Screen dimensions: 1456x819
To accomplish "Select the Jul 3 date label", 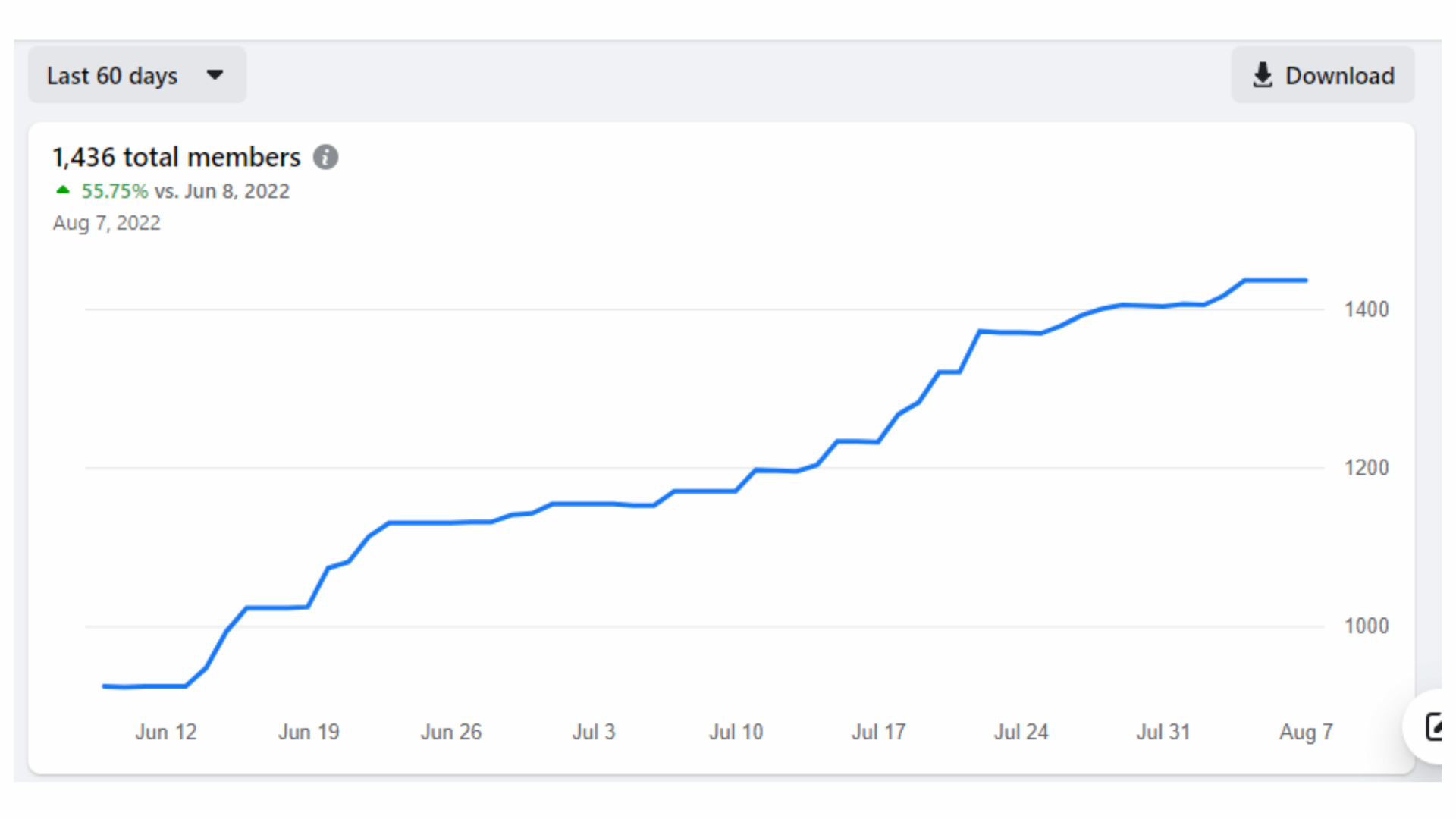I will click(594, 732).
